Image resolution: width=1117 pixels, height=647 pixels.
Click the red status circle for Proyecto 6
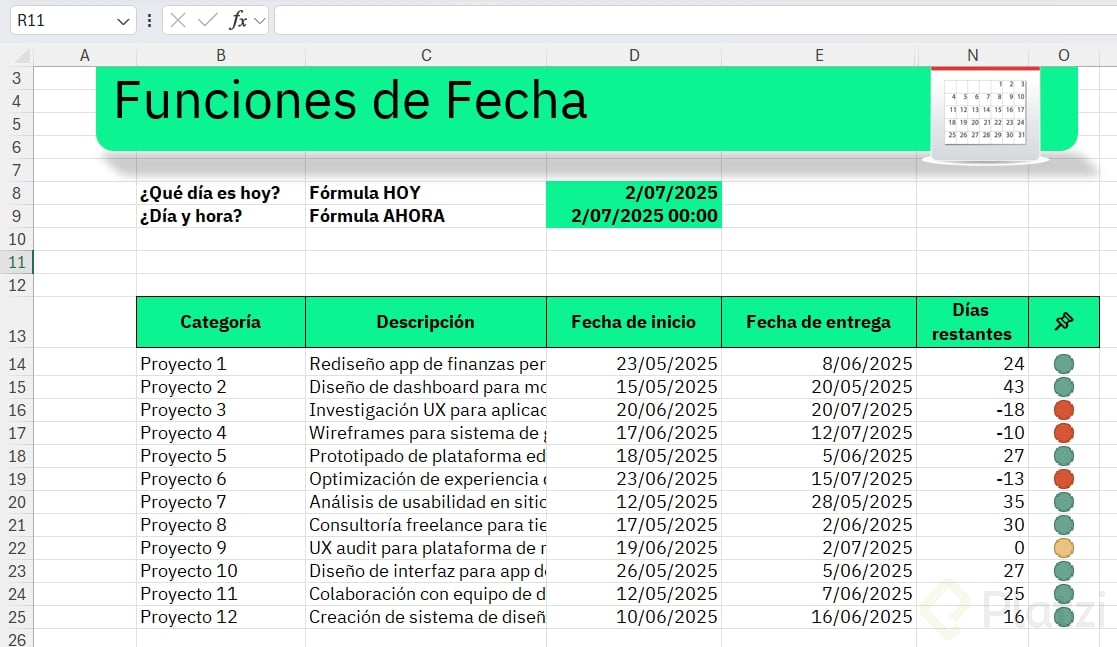(1064, 479)
